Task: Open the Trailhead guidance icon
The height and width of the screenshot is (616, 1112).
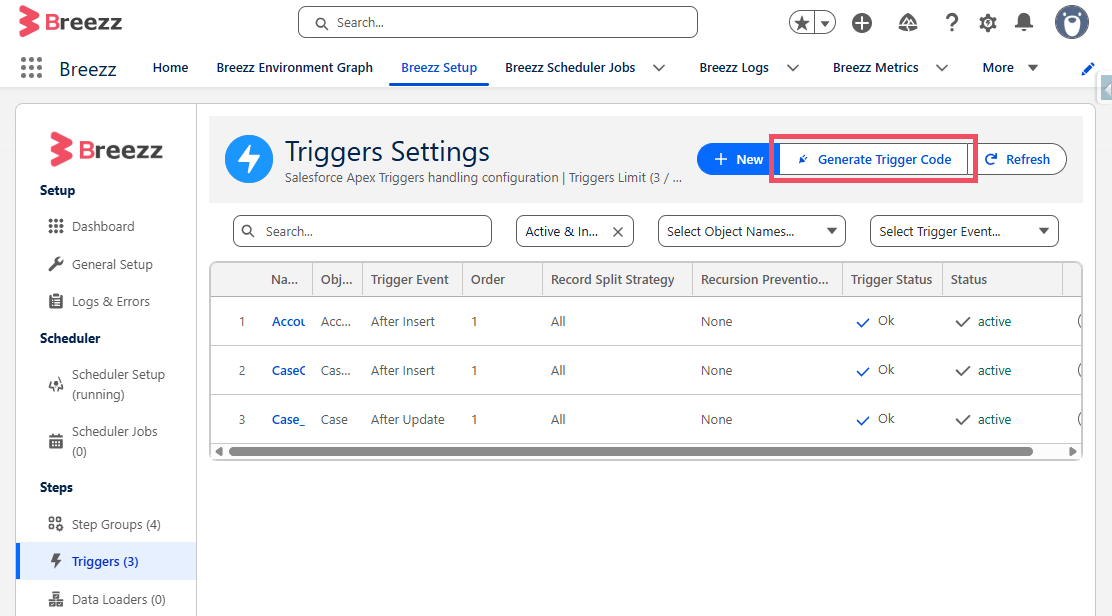Action: tap(908, 23)
